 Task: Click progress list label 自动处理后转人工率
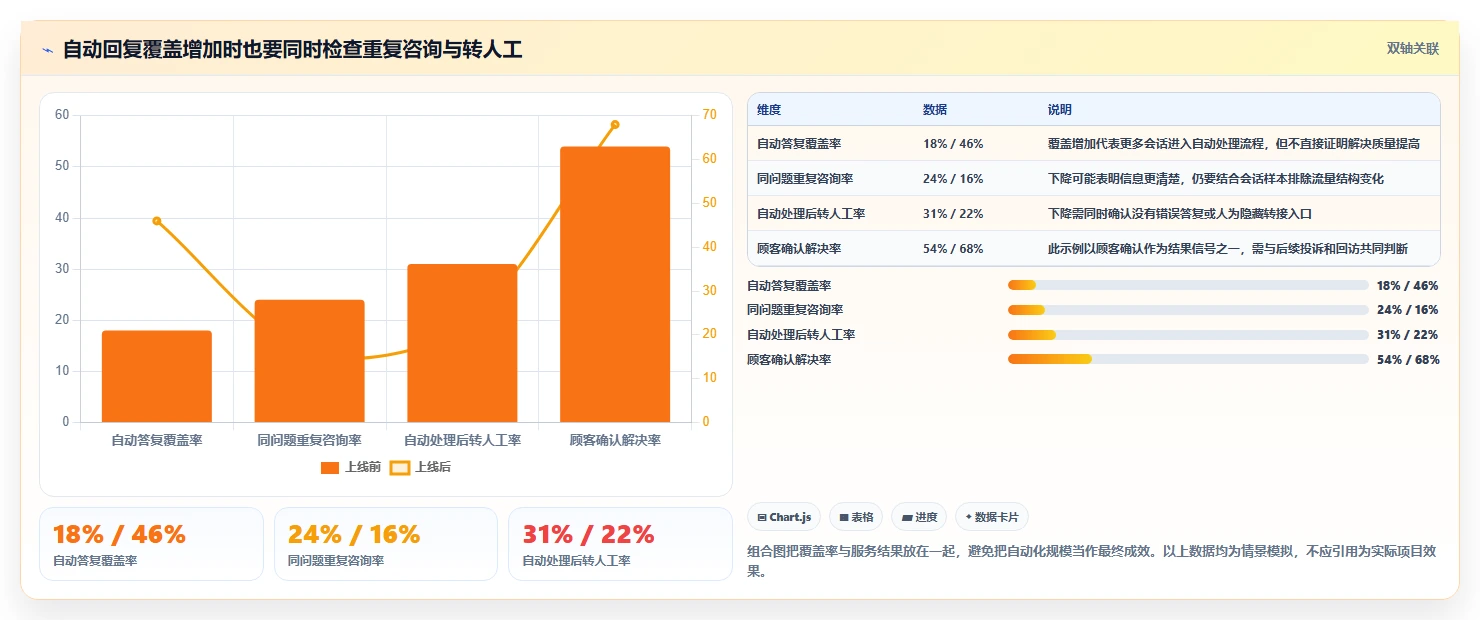coord(801,335)
